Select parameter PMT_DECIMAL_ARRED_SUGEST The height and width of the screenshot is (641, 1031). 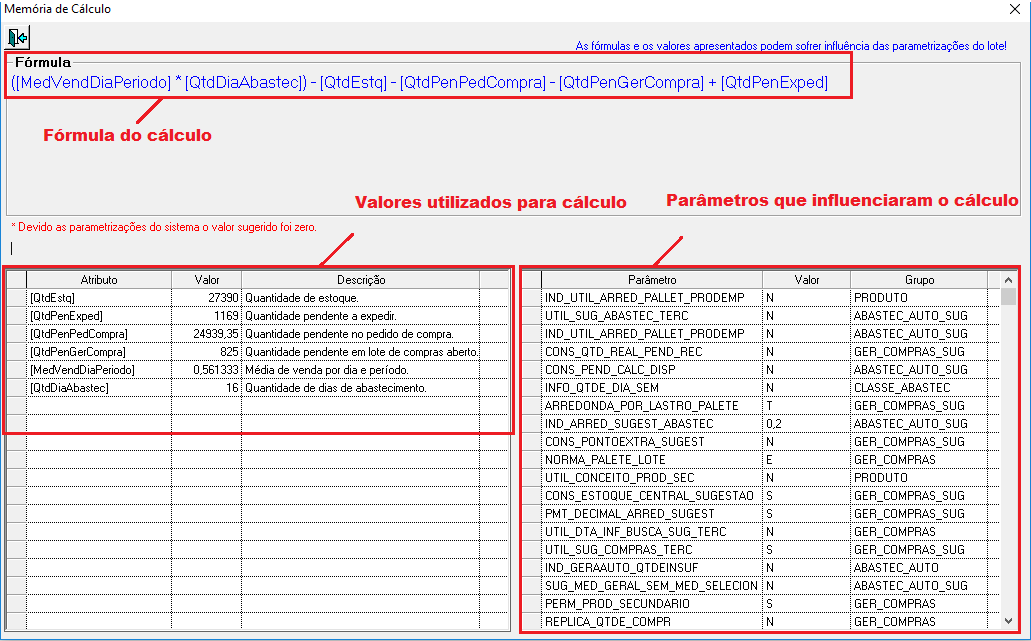652,513
